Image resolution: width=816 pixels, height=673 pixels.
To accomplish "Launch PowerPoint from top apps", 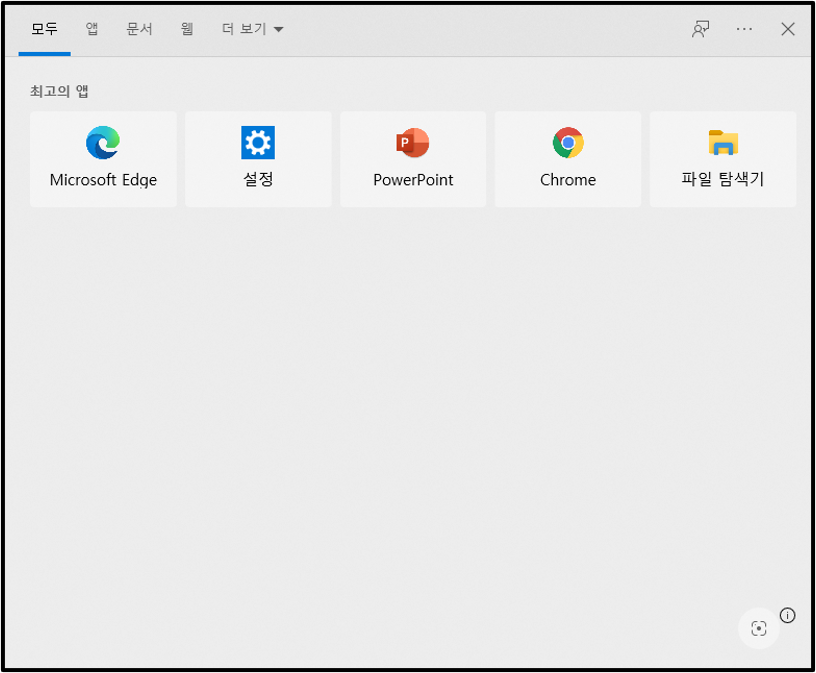I will coord(413,159).
